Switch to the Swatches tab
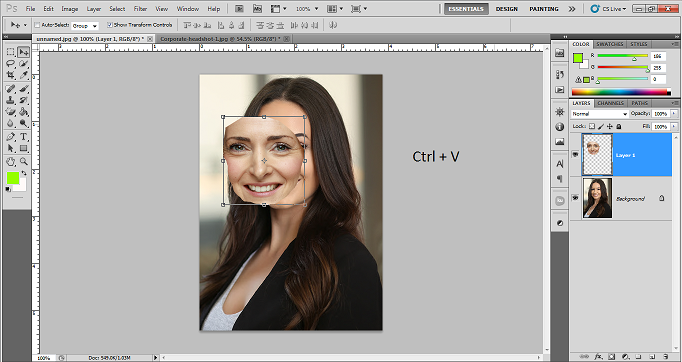 tap(609, 44)
